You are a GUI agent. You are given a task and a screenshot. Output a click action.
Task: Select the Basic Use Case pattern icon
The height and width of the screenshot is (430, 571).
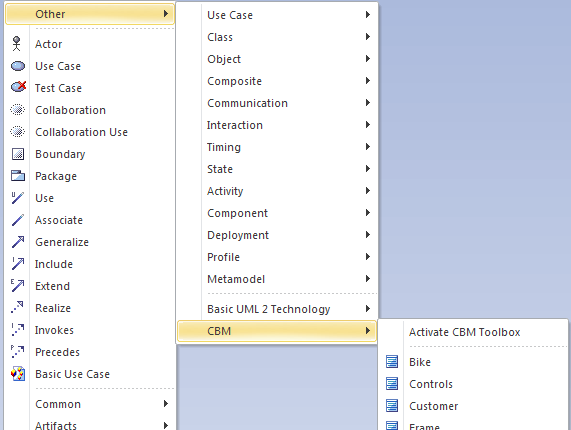pyautogui.click(x=17, y=374)
